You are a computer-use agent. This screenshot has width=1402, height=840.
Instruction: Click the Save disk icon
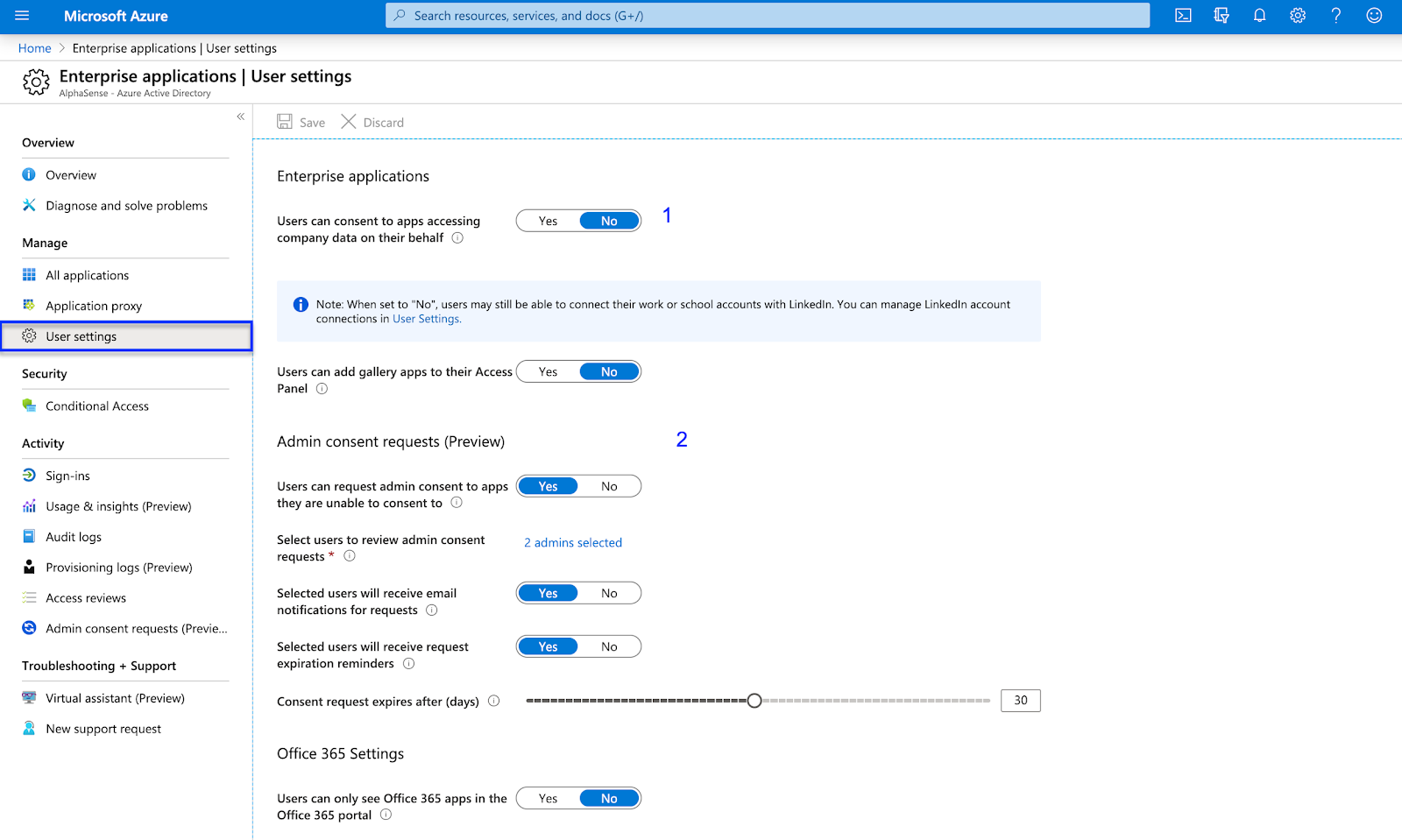click(285, 122)
